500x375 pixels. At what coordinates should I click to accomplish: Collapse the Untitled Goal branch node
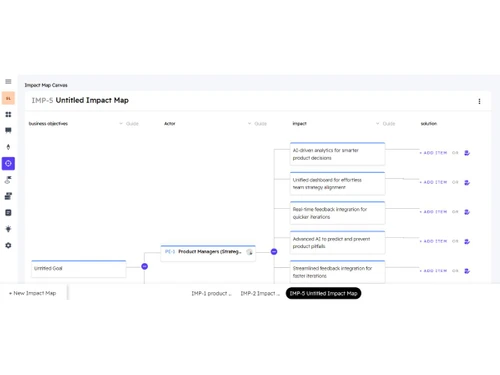coord(144,266)
